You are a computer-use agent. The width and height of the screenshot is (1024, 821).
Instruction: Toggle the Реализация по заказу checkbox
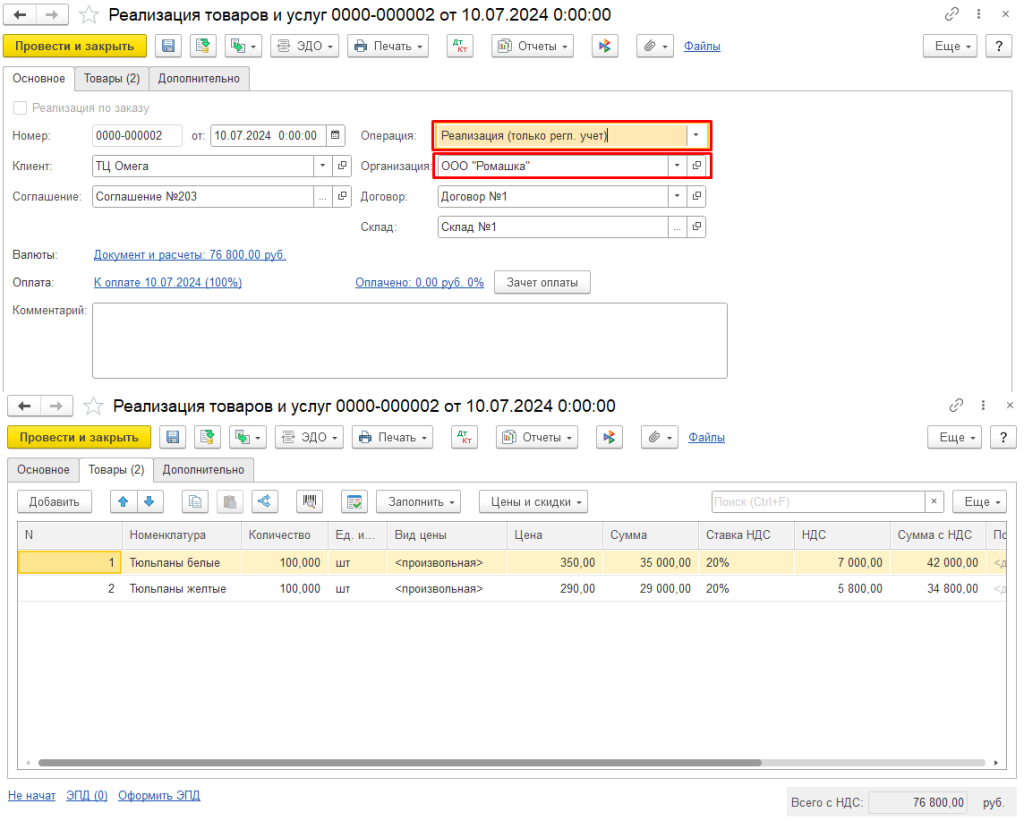click(x=19, y=108)
